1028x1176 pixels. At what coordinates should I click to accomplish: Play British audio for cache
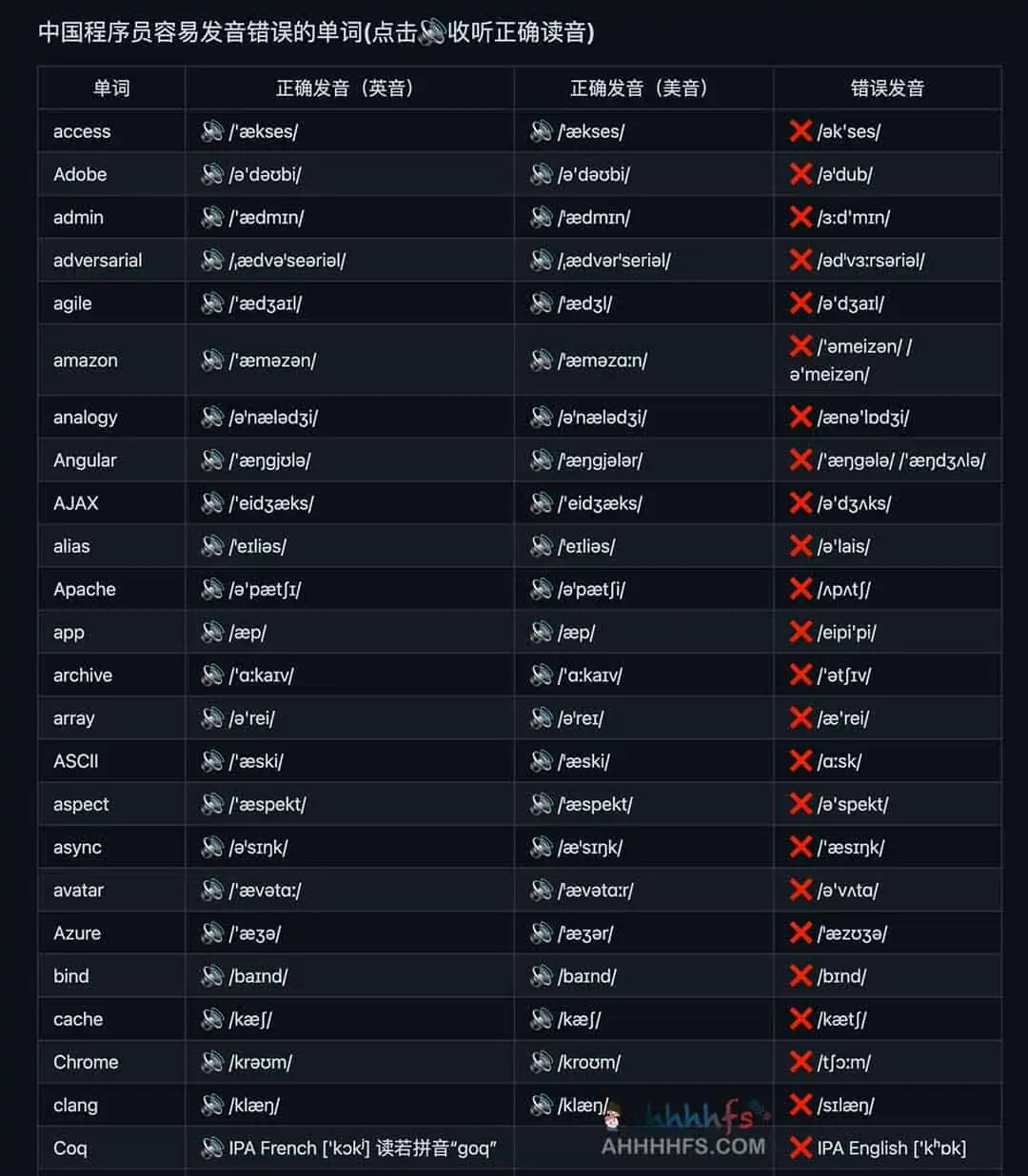pos(212,1019)
